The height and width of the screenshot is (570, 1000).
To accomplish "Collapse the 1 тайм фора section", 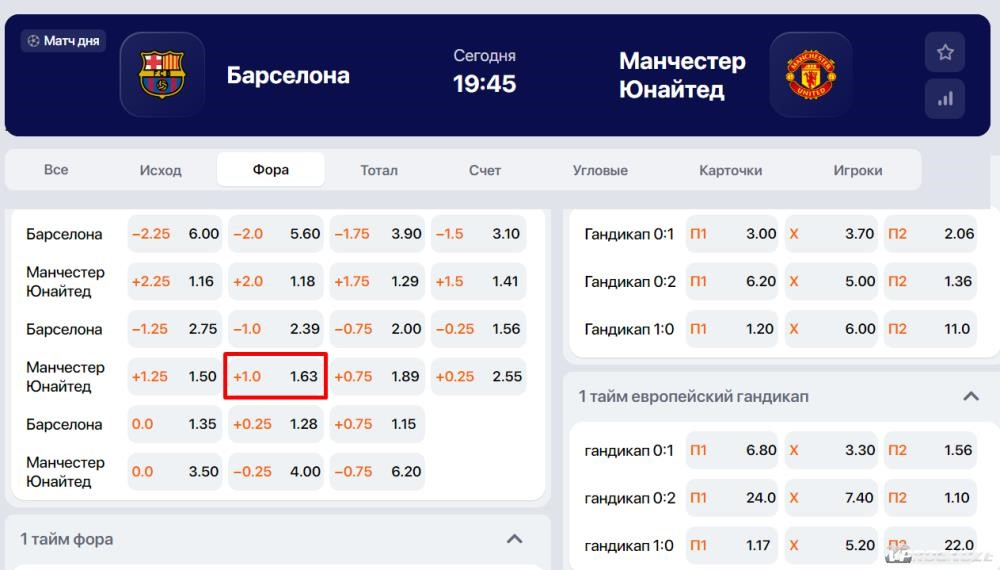I will tap(514, 539).
